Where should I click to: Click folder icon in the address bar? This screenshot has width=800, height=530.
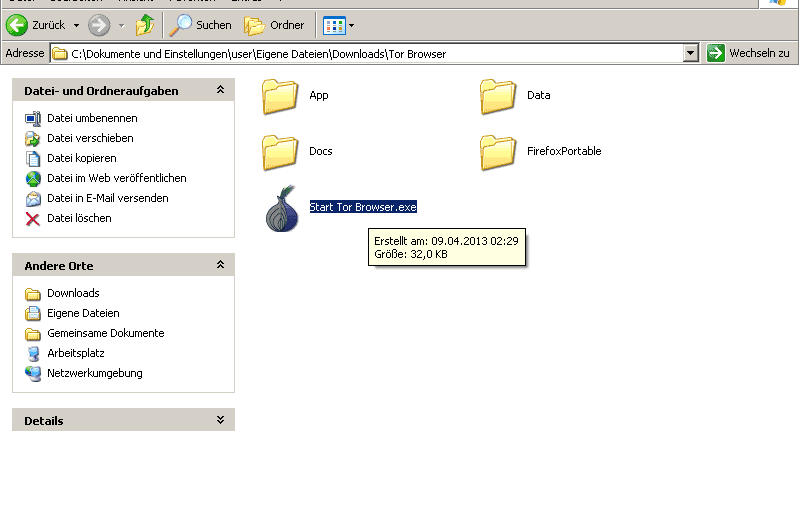[x=60, y=54]
